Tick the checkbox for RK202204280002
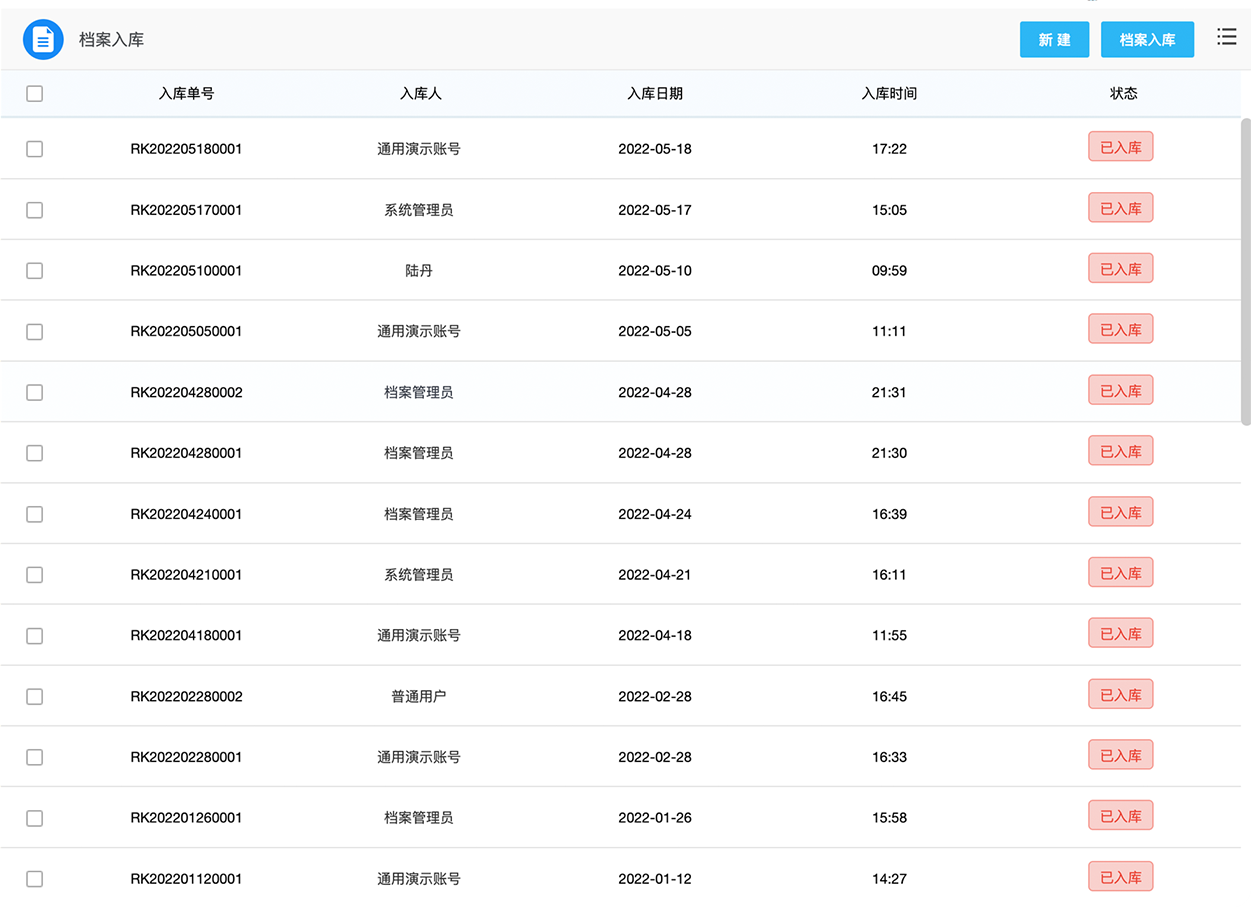Image resolution: width=1251 pixels, height=907 pixels. 35,393
